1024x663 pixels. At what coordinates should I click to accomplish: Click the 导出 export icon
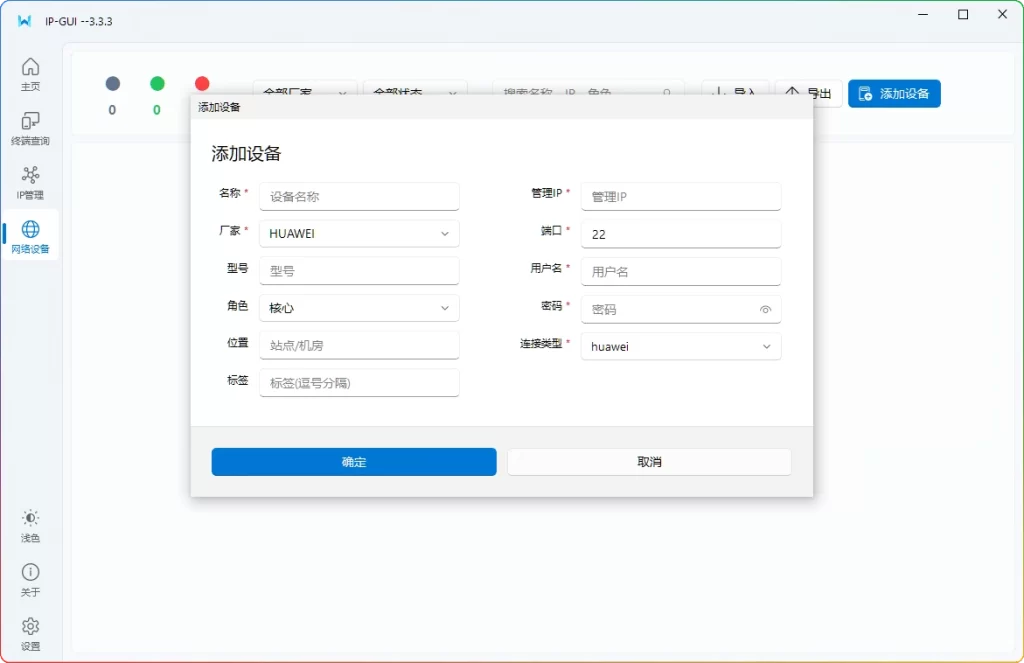click(x=809, y=91)
